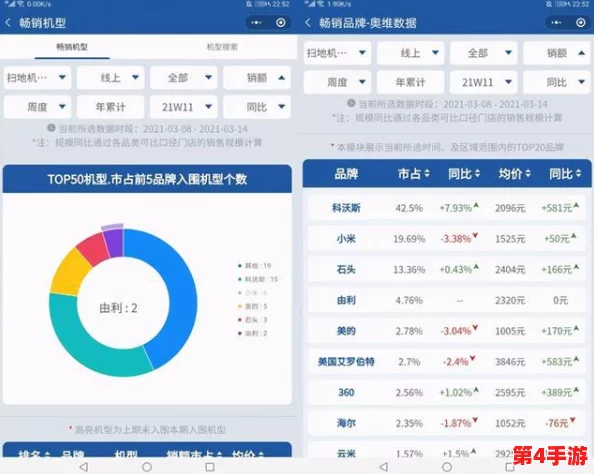Screen dimensions: 594x474
Task: Open the 海尔 brand row
Action: click(447, 423)
